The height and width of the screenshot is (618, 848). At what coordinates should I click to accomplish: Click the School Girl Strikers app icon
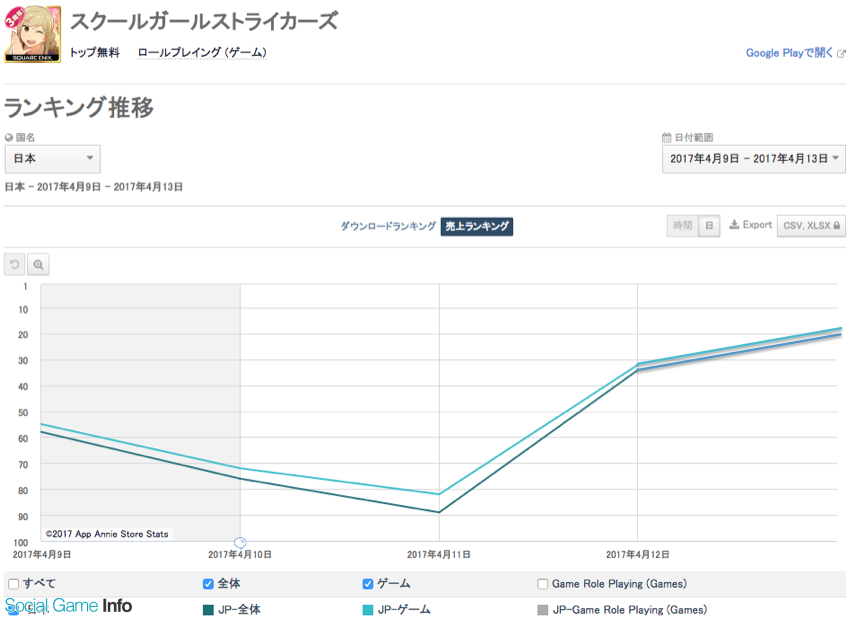32,34
